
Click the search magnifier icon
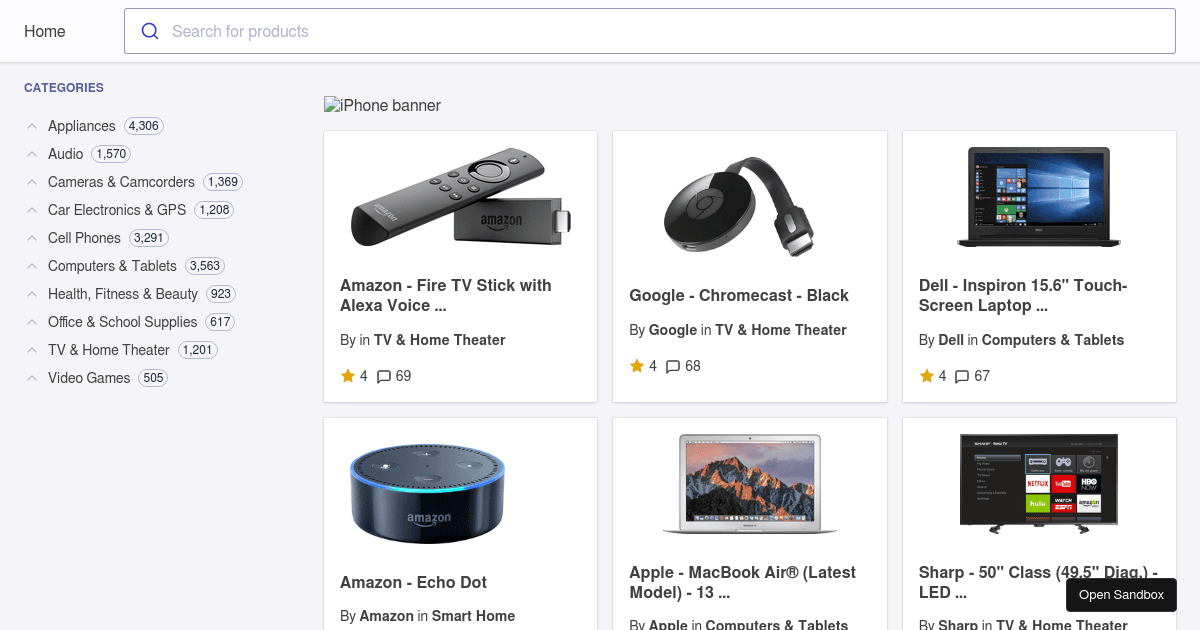pos(150,31)
